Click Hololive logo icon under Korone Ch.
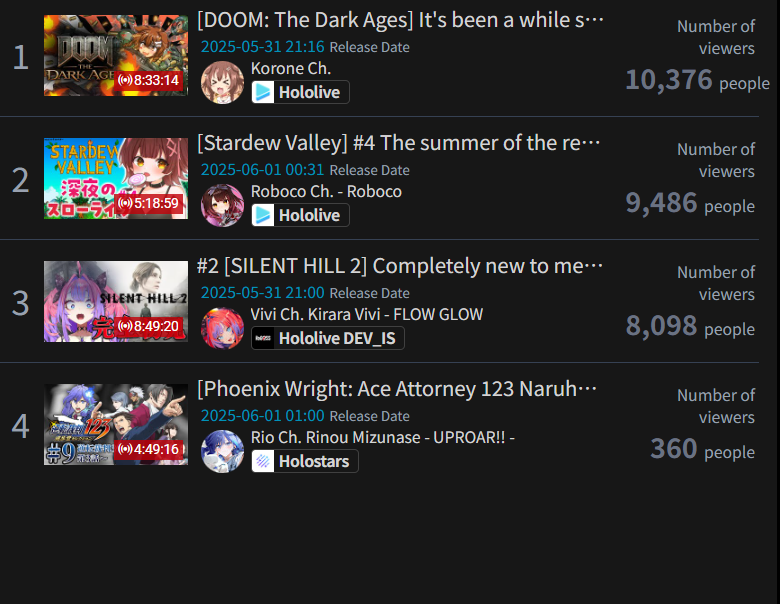The height and width of the screenshot is (604, 780). (x=263, y=93)
